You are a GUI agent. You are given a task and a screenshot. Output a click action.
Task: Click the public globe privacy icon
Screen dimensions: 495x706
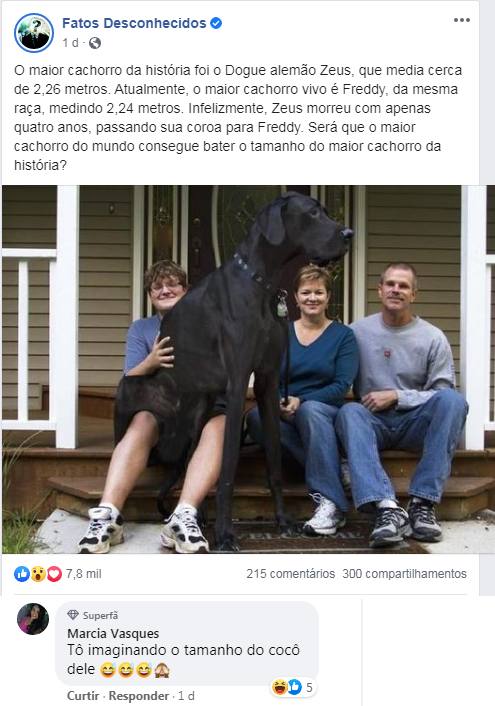pyautogui.click(x=95, y=43)
